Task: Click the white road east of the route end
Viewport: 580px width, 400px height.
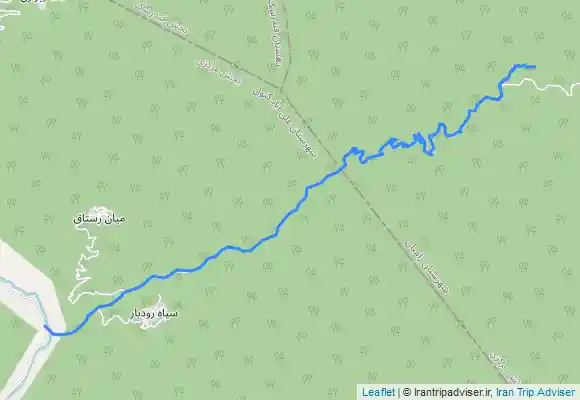Action: [x=544, y=88]
